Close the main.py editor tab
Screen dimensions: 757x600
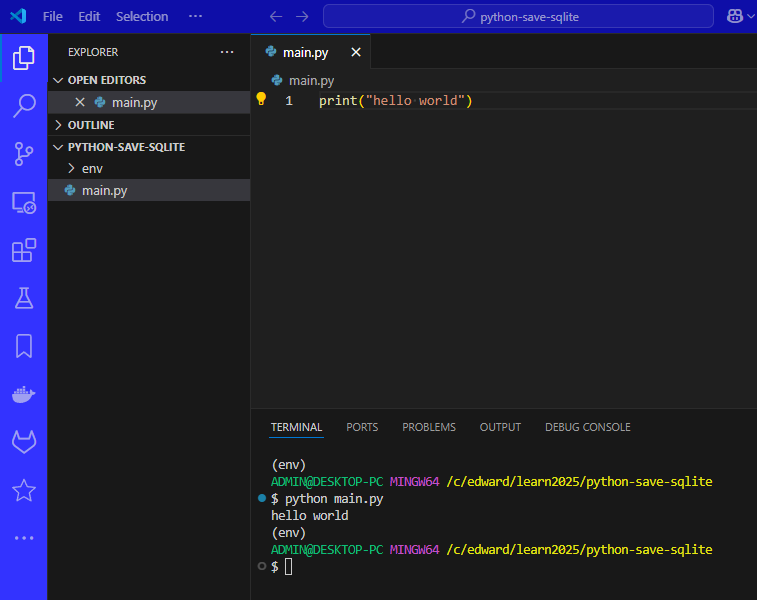355,52
